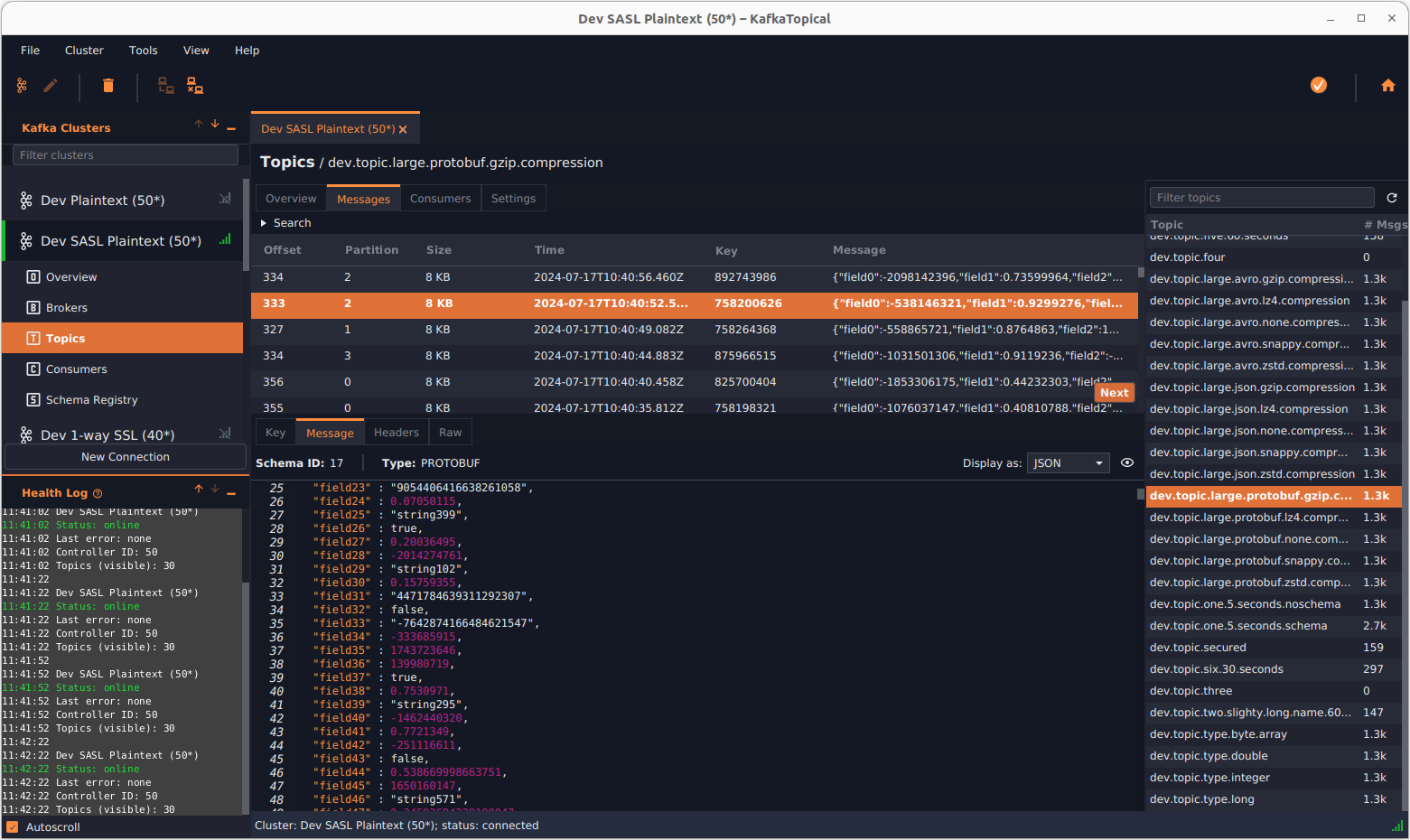
Task: Switch to the topic Consumers tab
Action: pyautogui.click(x=440, y=199)
